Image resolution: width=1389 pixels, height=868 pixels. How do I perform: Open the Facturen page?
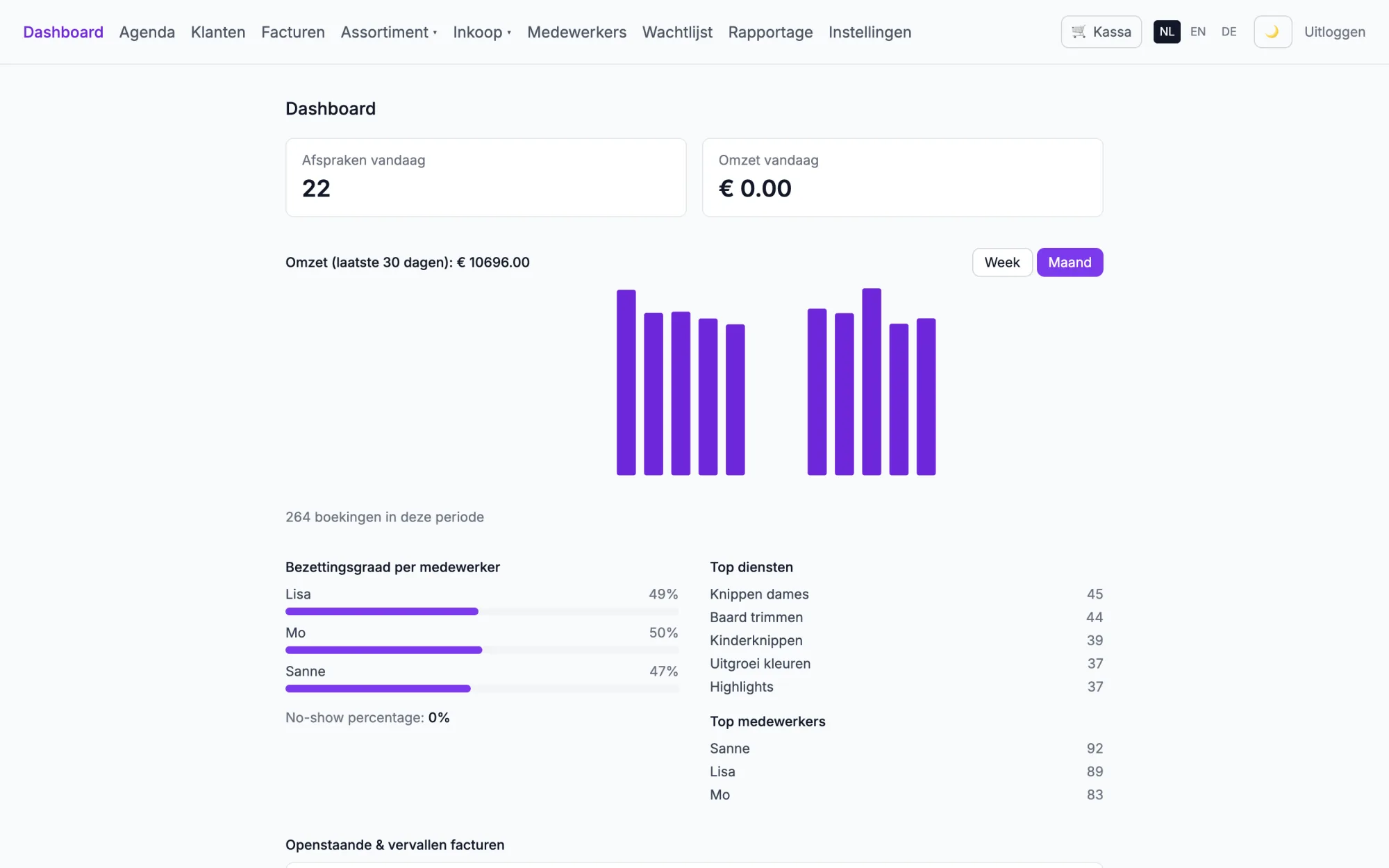click(x=293, y=32)
